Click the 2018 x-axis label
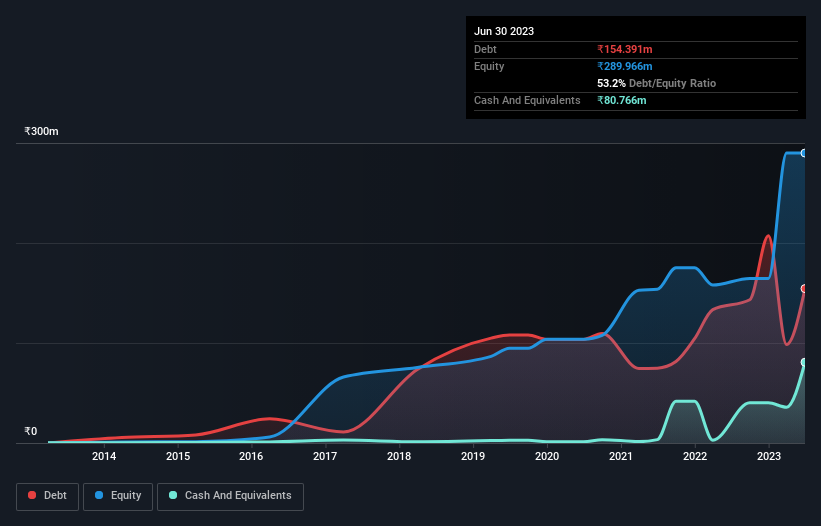The height and width of the screenshot is (526, 821). pyautogui.click(x=399, y=456)
